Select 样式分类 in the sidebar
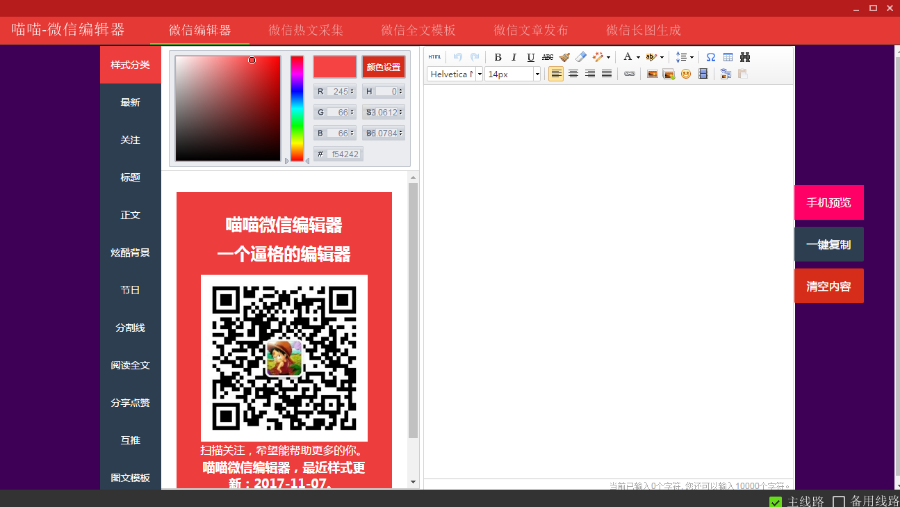 [x=130, y=65]
